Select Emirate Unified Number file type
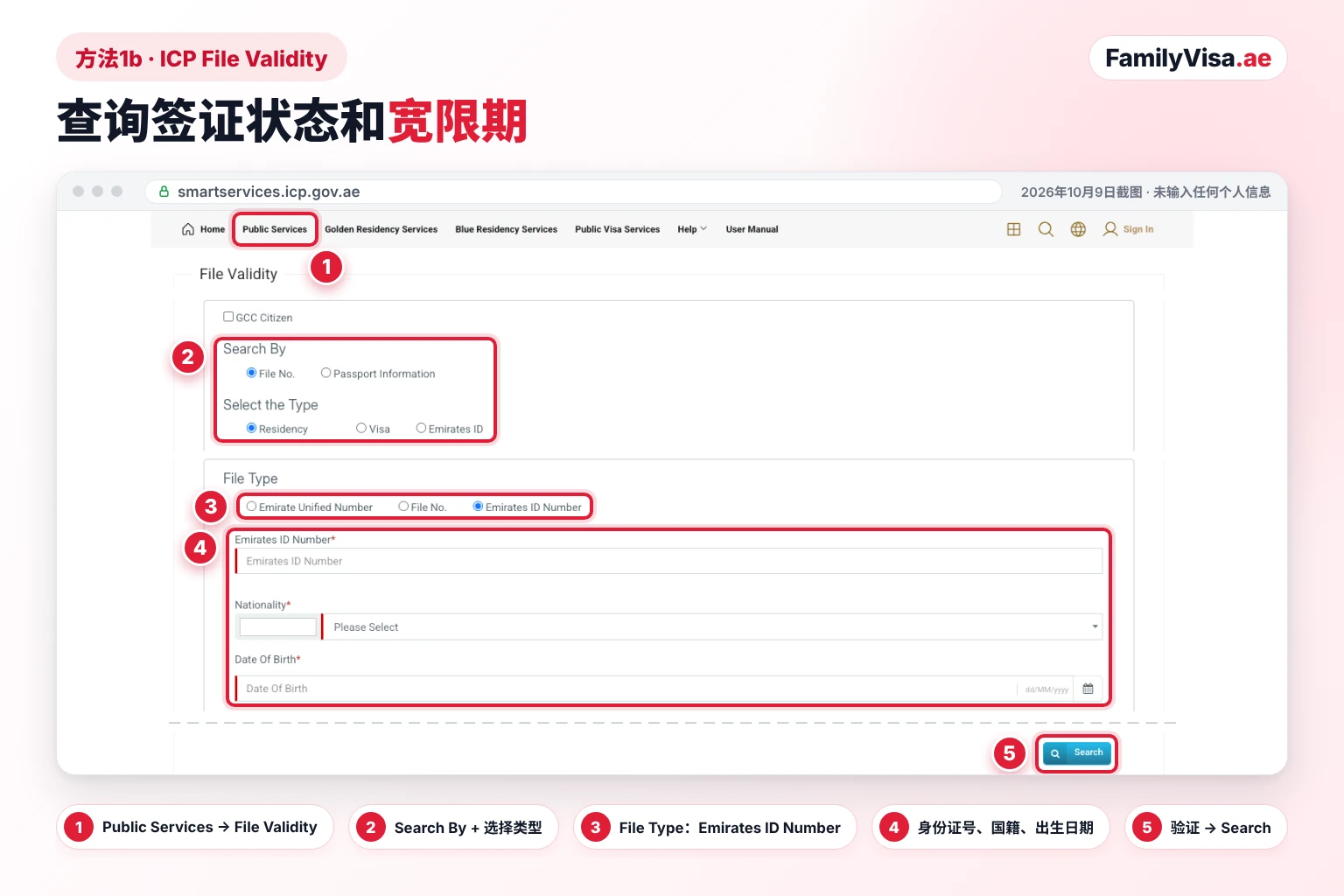 click(251, 506)
